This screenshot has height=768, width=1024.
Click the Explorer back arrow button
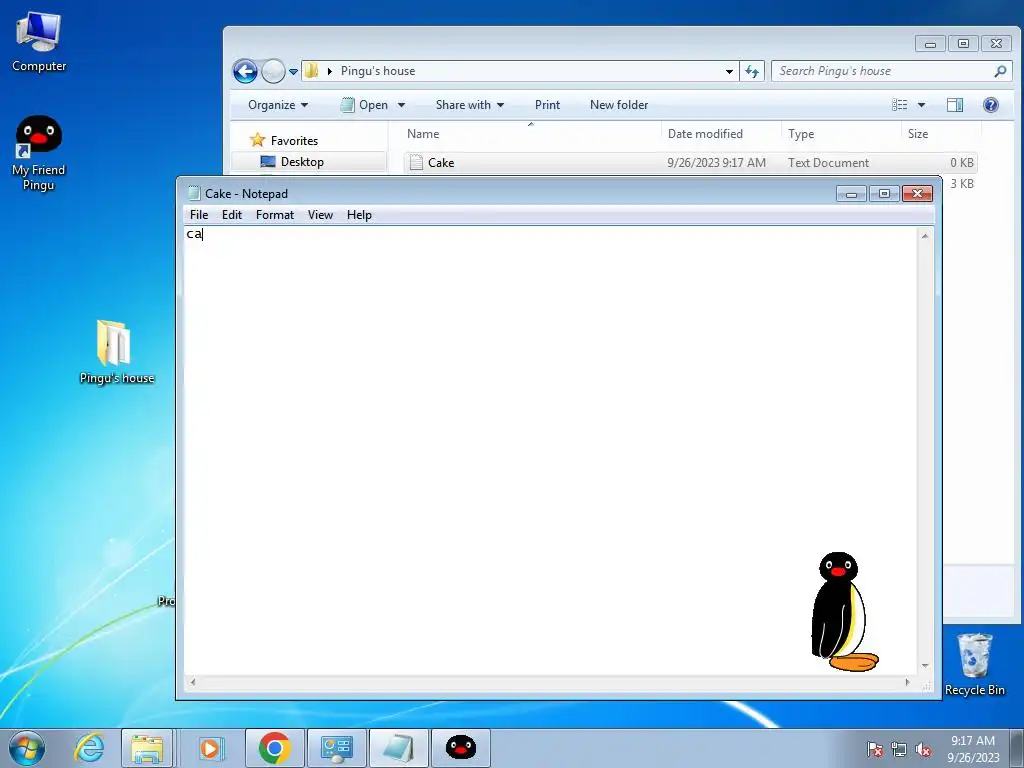click(246, 71)
